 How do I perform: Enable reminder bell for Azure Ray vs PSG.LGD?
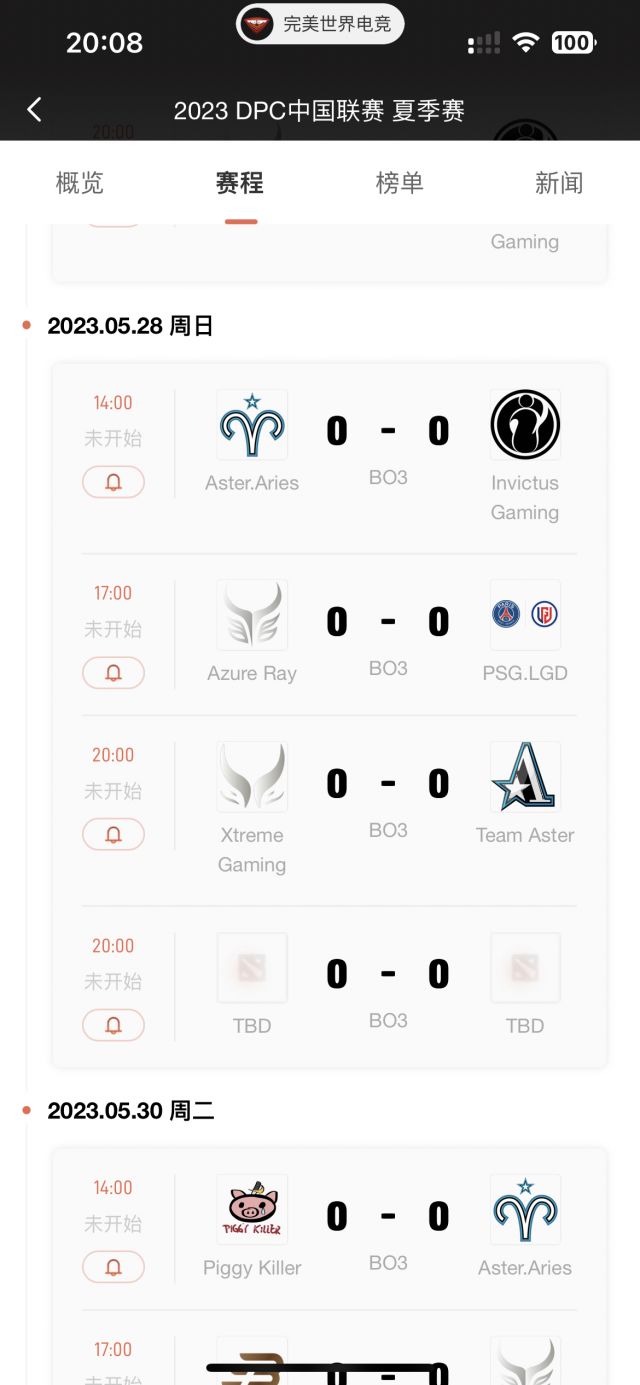113,673
